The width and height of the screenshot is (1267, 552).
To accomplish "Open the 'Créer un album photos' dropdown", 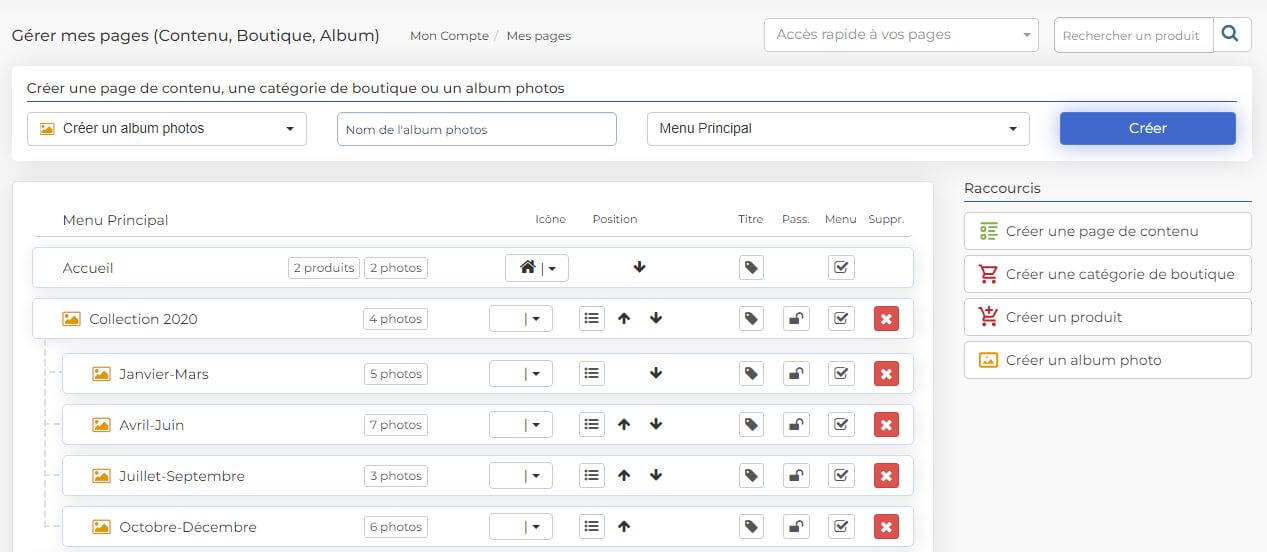I will (167, 129).
